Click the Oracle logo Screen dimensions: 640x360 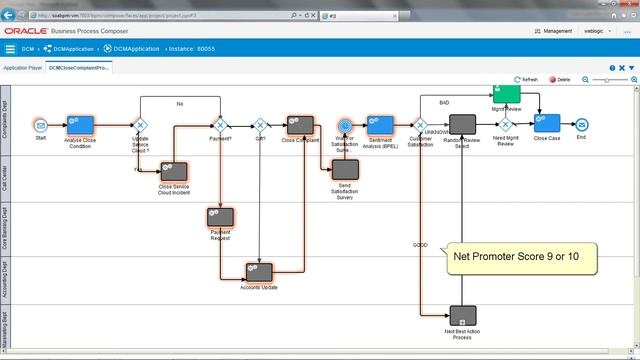coord(26,31)
